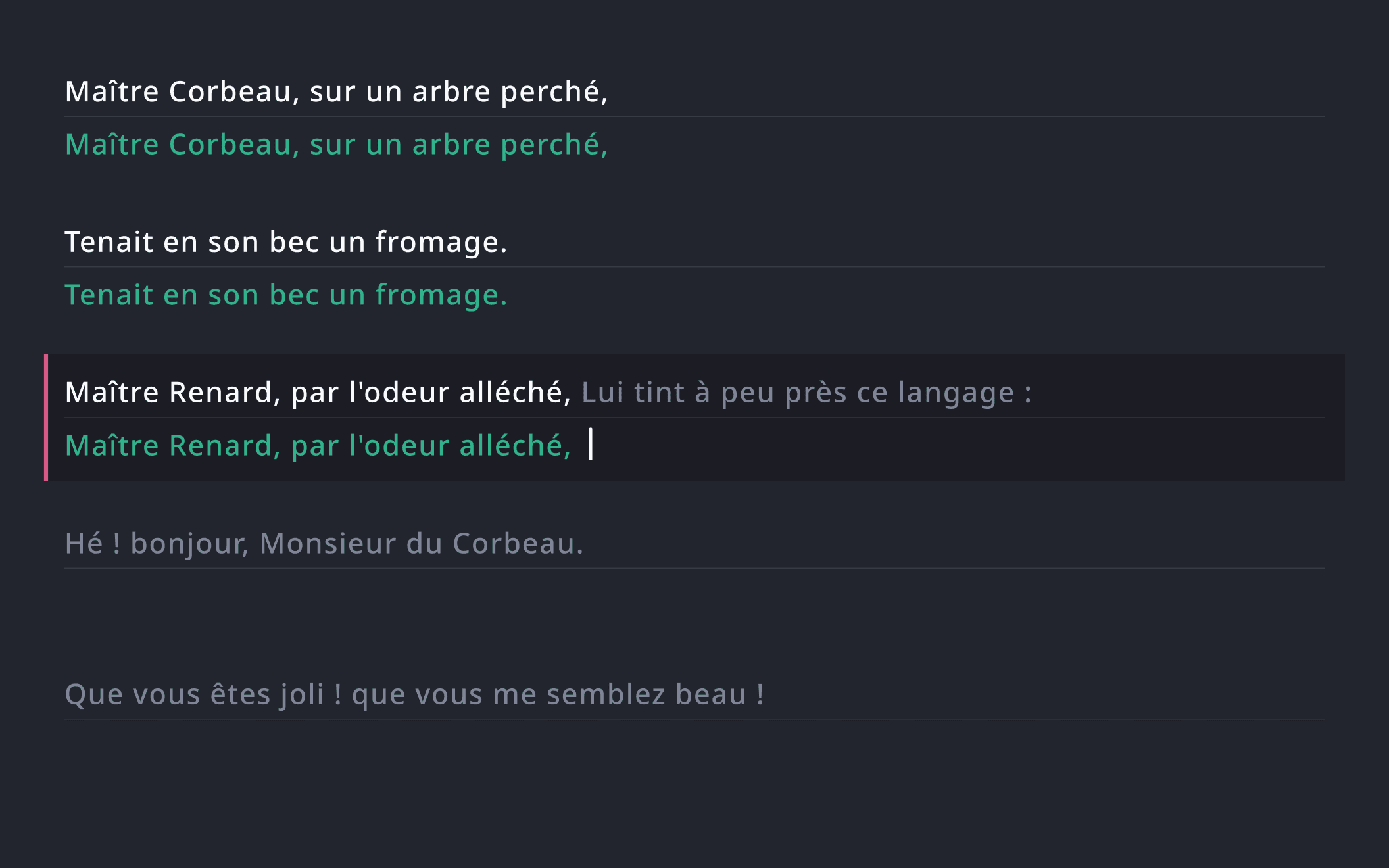Click the pink active-line indicator bar

46,418
